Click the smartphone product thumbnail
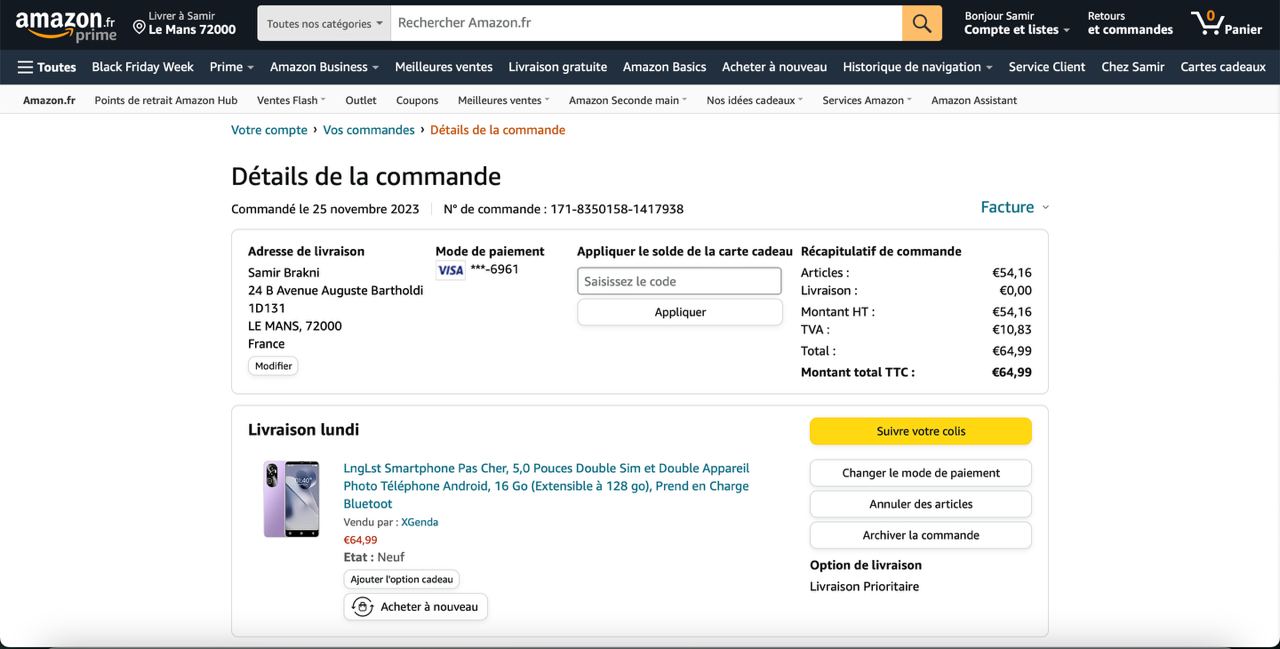Image resolution: width=1280 pixels, height=649 pixels. 291,499
